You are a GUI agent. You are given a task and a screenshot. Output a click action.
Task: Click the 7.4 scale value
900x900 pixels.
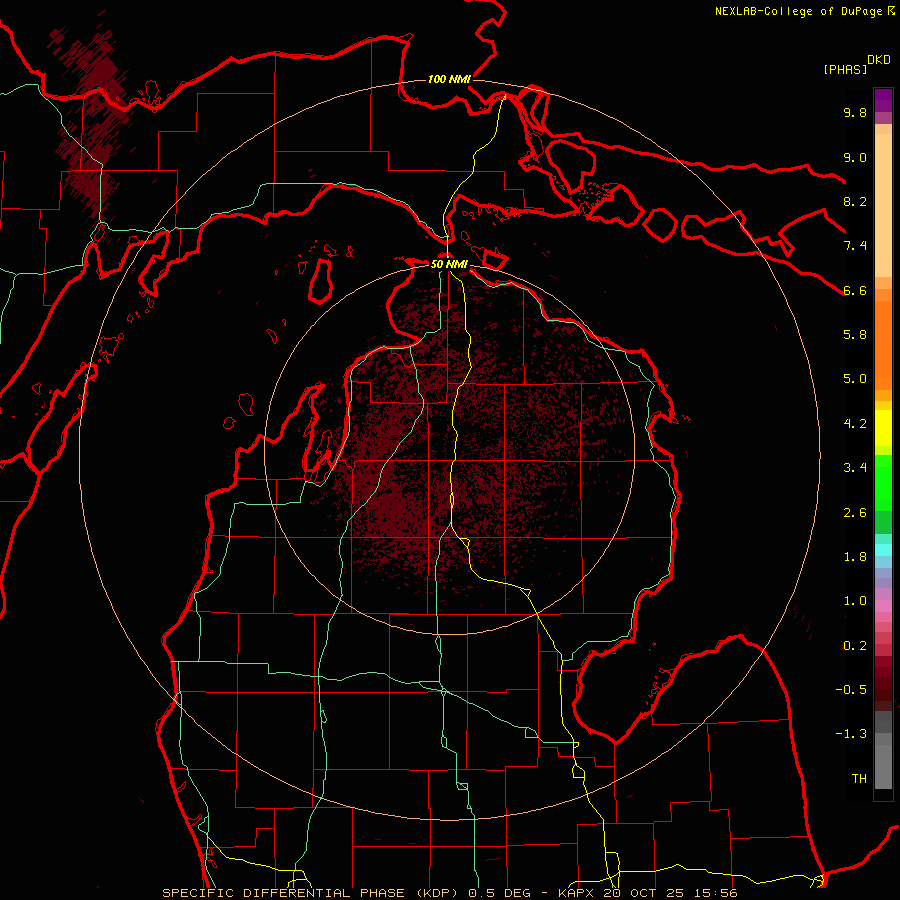[855, 246]
